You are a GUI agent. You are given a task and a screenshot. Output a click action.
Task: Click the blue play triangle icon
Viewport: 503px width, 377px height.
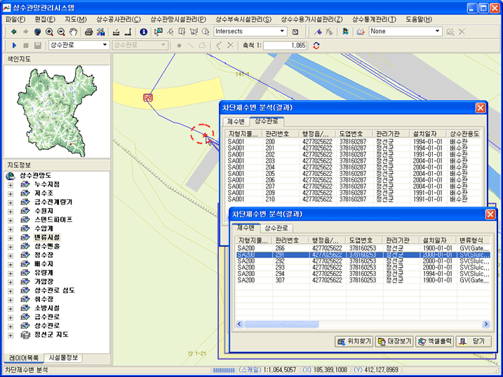(14, 45)
